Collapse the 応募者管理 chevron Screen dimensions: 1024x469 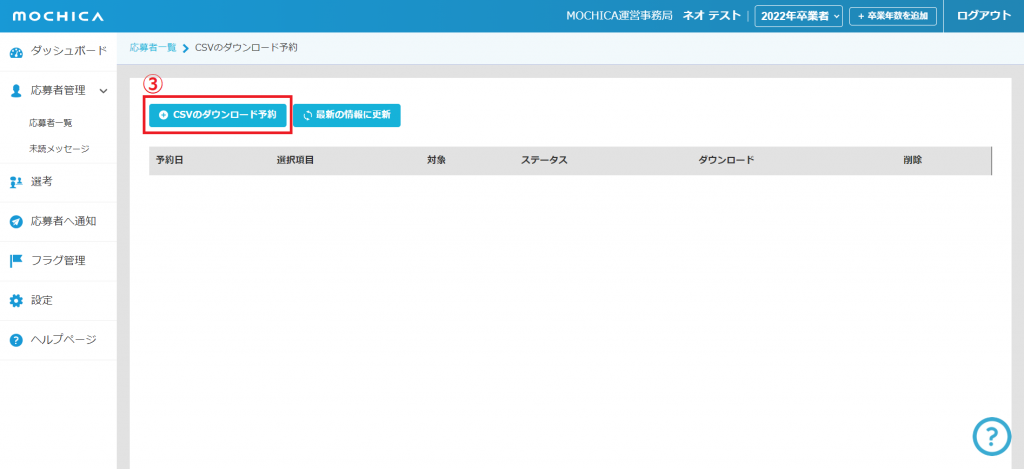103,91
